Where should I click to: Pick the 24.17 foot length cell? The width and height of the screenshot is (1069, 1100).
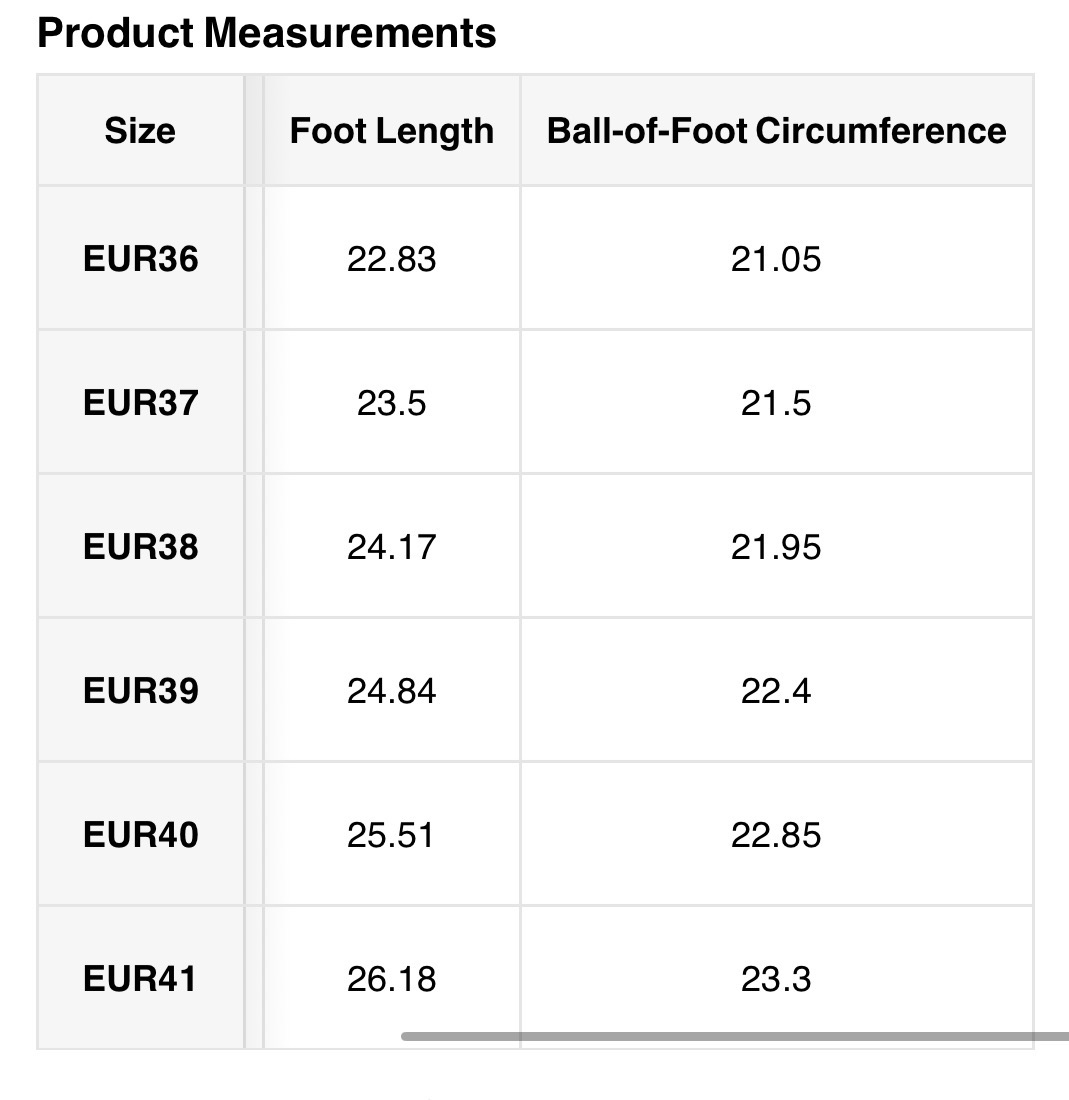(x=391, y=548)
